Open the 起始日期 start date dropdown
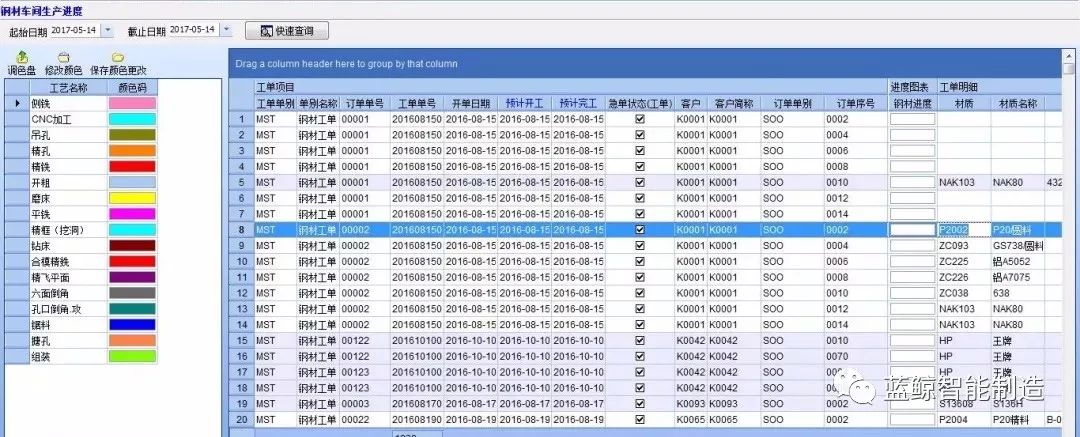This screenshot has width=1080, height=437. pos(108,31)
